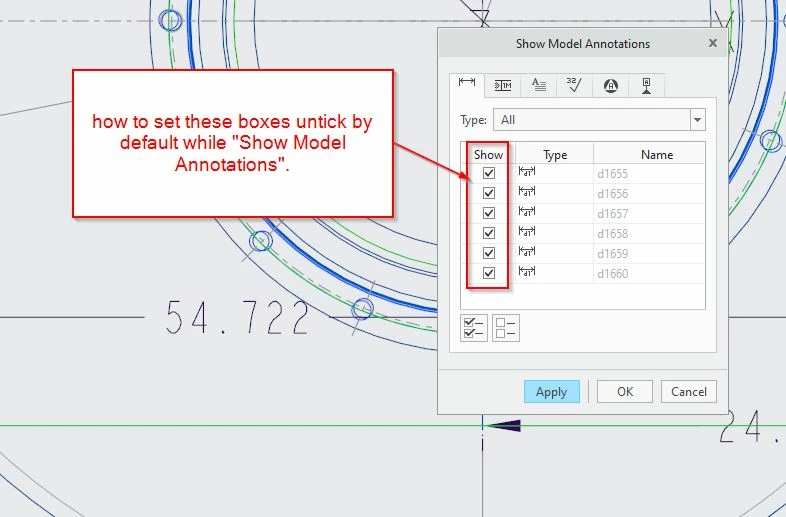Click dimension type icon for d1658
Image resolution: width=786 pixels, height=517 pixels.
527,232
